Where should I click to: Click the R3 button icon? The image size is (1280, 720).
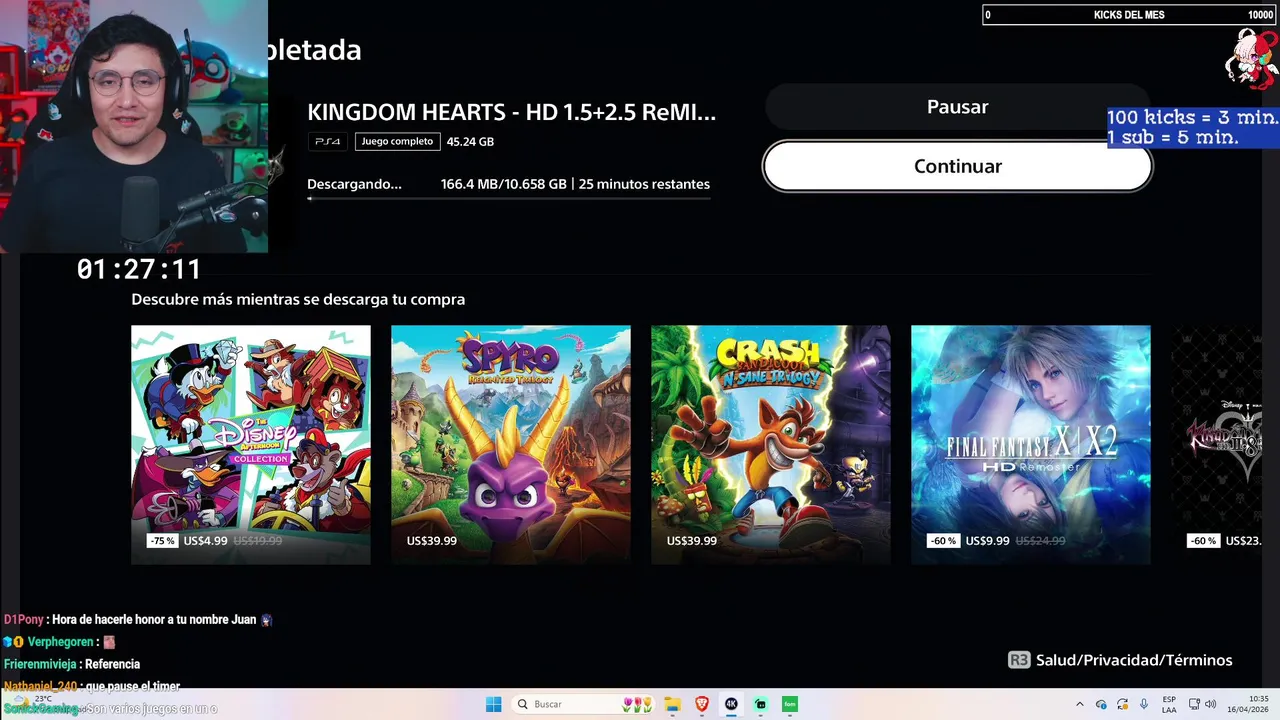[x=1019, y=660]
